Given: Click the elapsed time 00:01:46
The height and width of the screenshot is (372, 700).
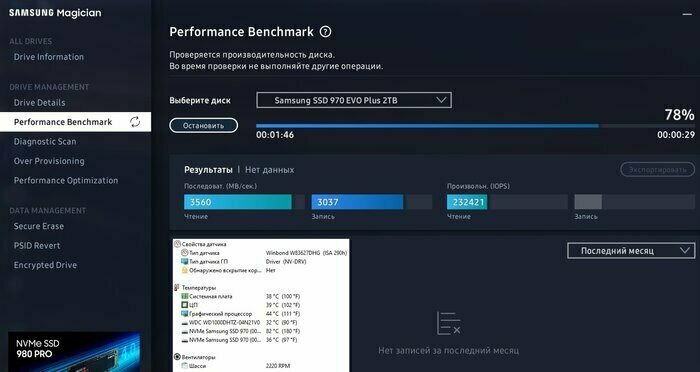Looking at the screenshot, I should 275,135.
